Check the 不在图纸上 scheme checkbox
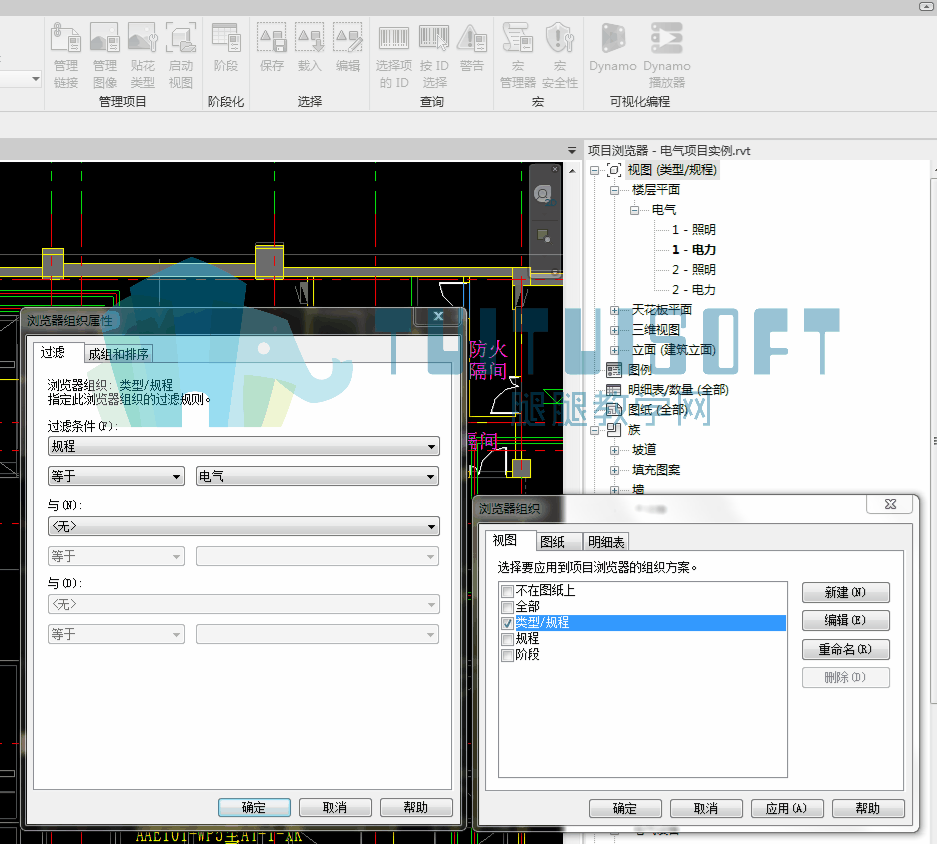Viewport: 937px width, 844px height. click(x=507, y=592)
